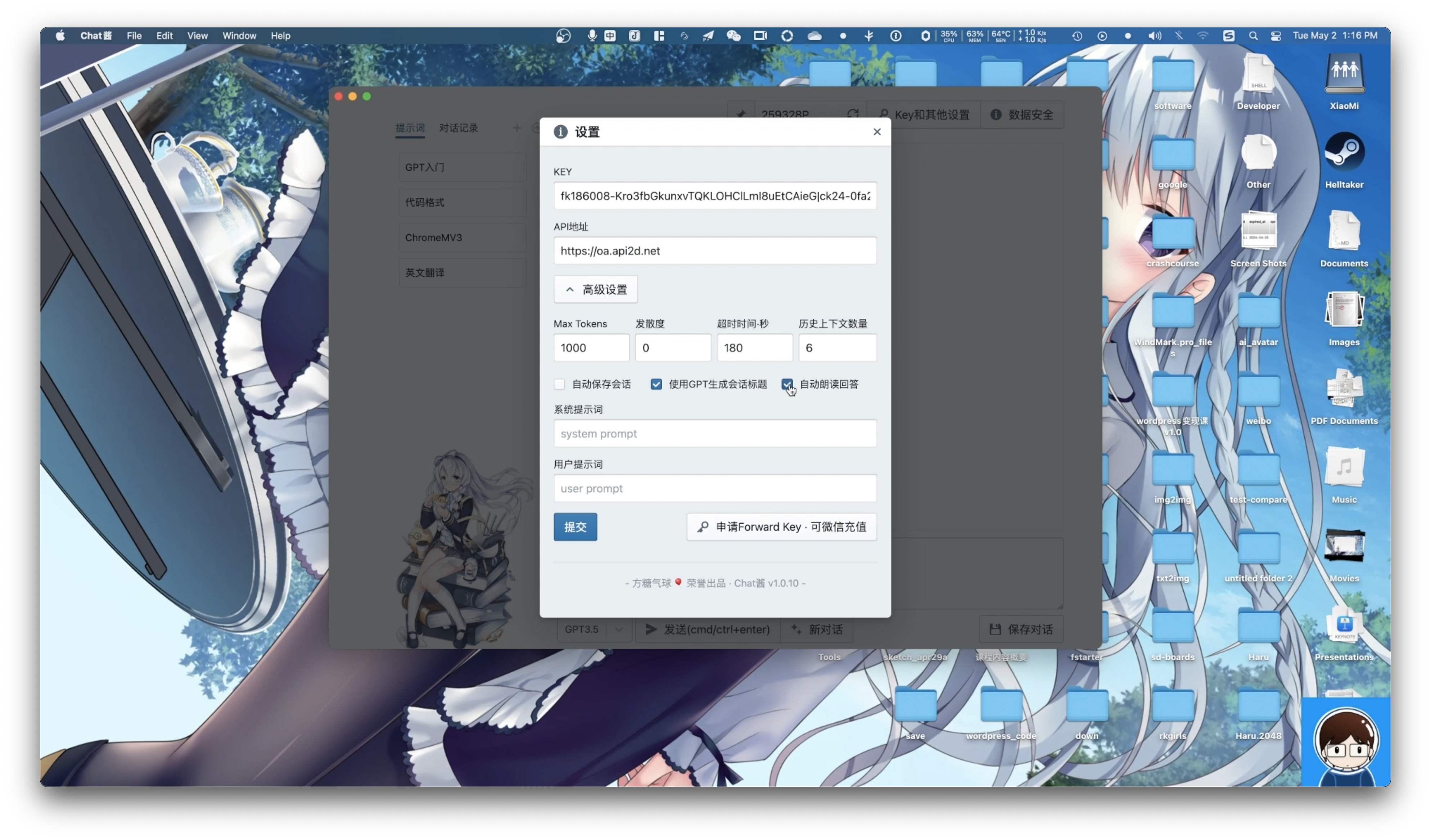
Task: Open the Edit menu
Action: pos(164,36)
